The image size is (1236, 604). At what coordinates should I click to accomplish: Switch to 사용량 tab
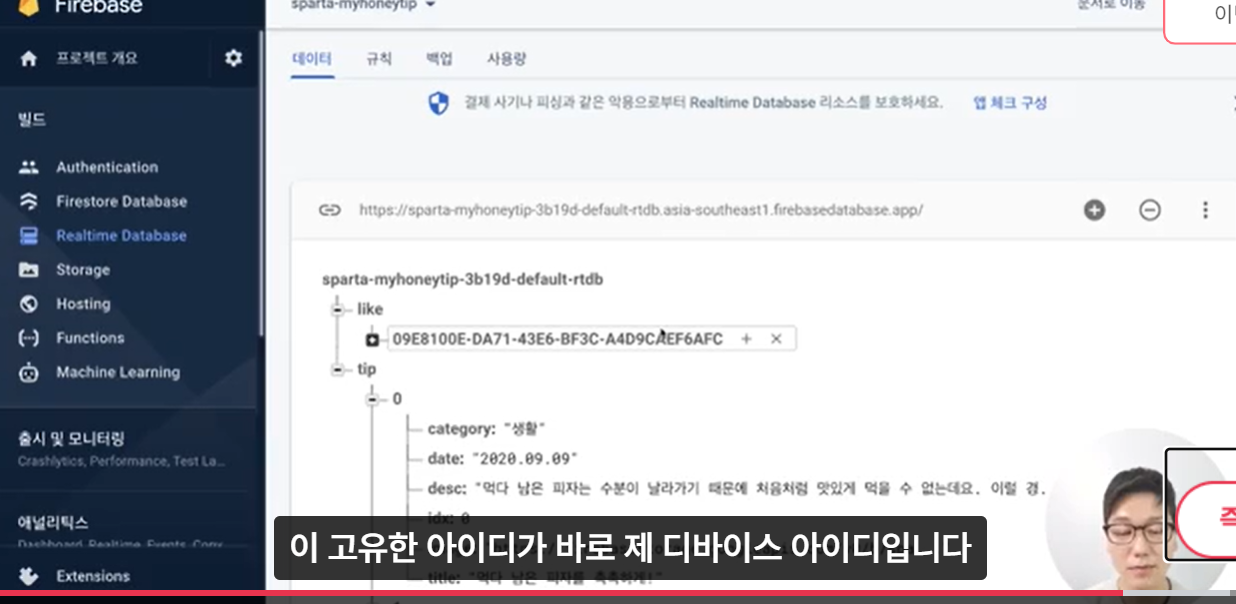(x=506, y=59)
